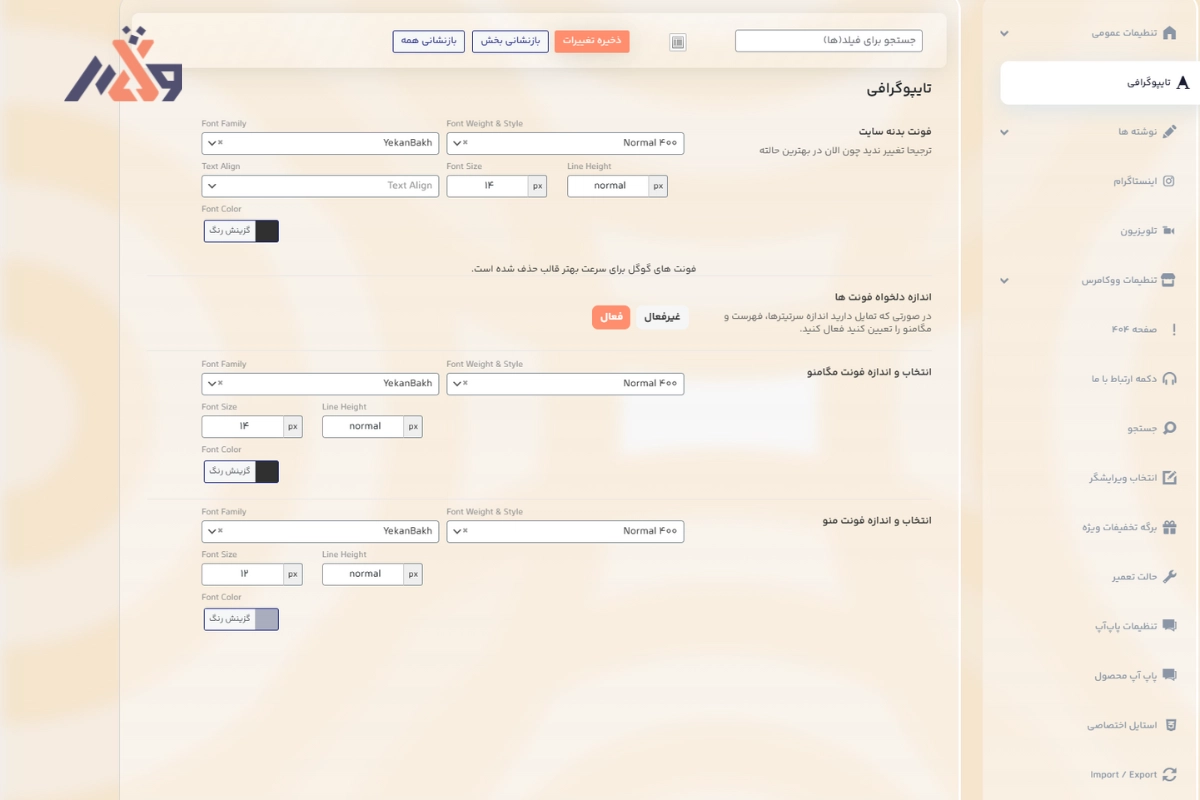Click the بازنشانی همه reset all button
Screen dimensions: 1200x800
428,42
